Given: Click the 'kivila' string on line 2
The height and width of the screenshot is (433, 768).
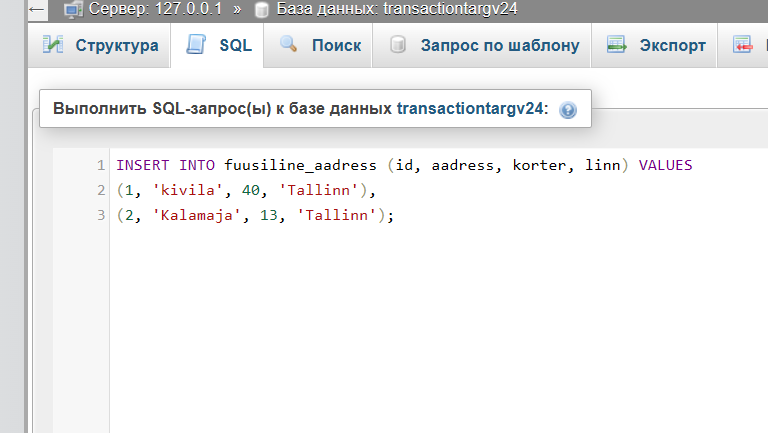Looking at the screenshot, I should coord(188,190).
